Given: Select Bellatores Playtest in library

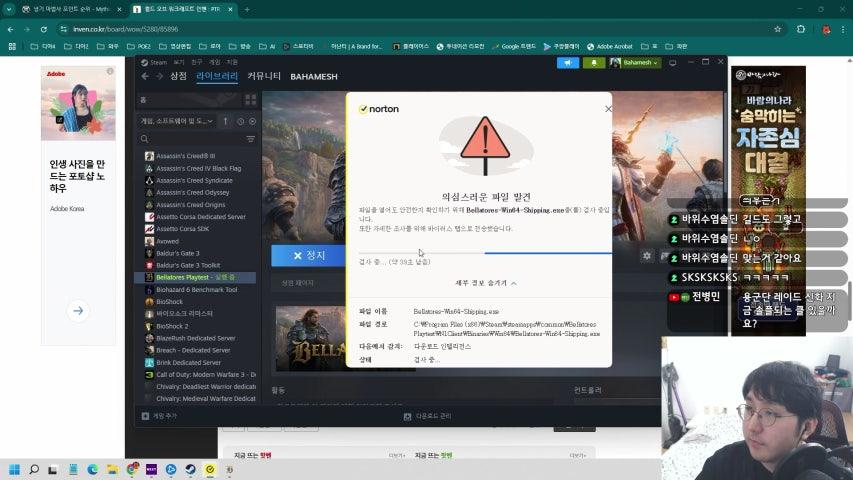Looking at the screenshot, I should pyautogui.click(x=195, y=278).
